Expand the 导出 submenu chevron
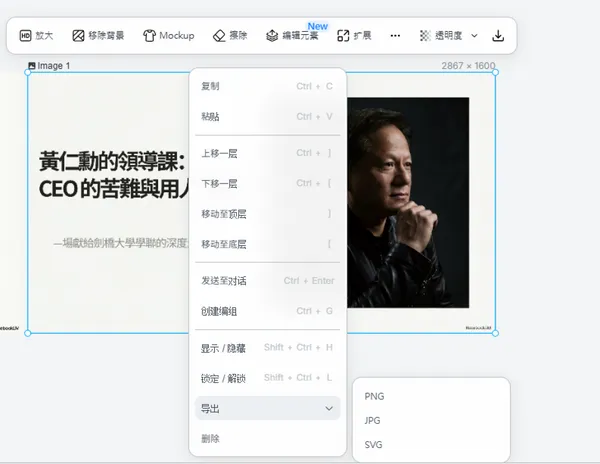 point(329,409)
